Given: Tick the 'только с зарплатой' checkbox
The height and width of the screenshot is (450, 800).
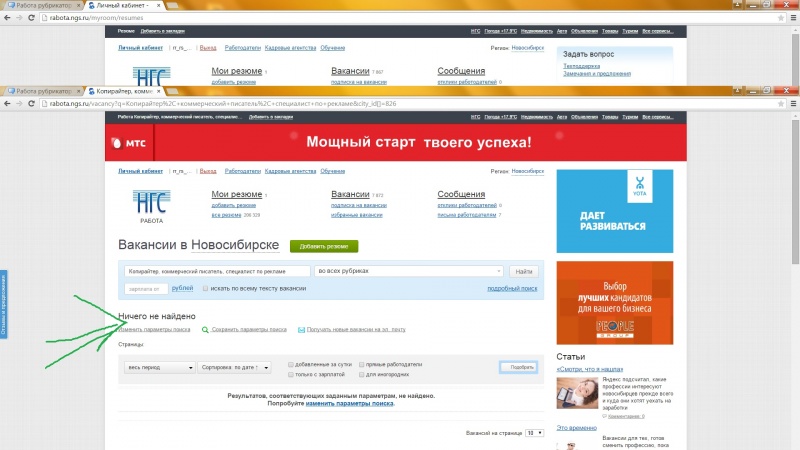Looking at the screenshot, I should [x=291, y=375].
